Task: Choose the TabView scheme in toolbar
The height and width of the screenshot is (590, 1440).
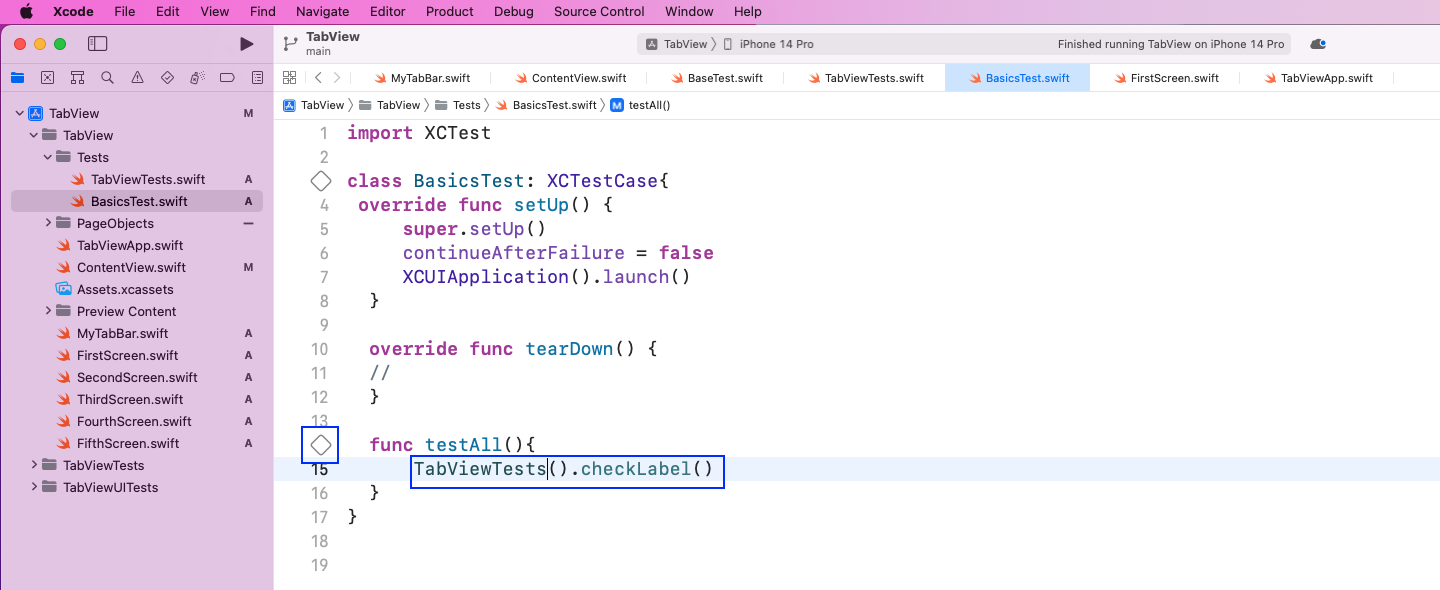Action: point(677,44)
